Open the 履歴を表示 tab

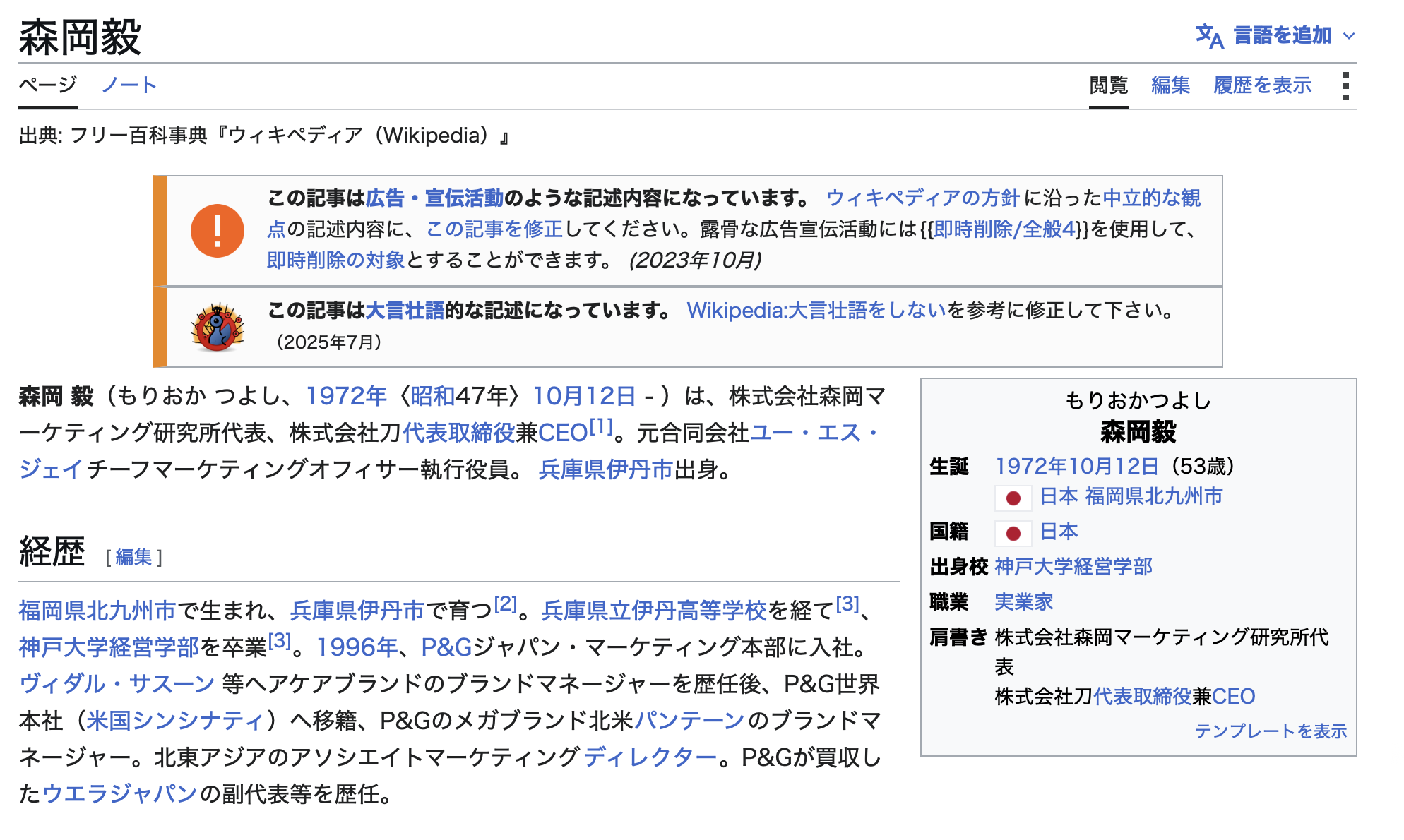click(x=1263, y=85)
